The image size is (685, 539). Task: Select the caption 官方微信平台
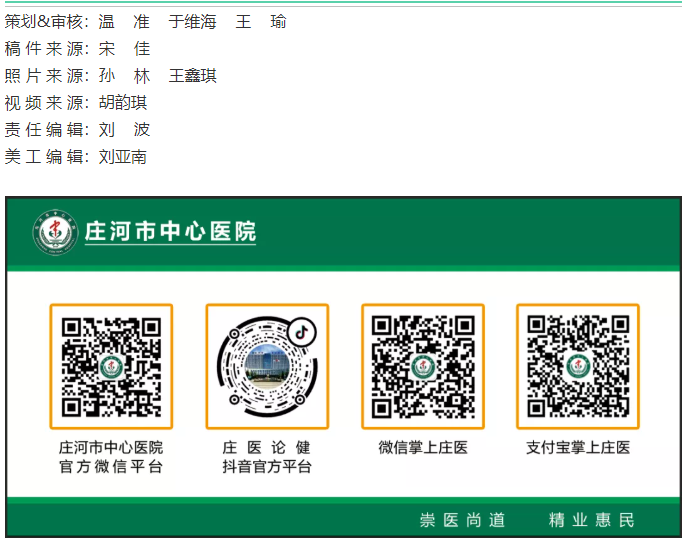[111, 466]
